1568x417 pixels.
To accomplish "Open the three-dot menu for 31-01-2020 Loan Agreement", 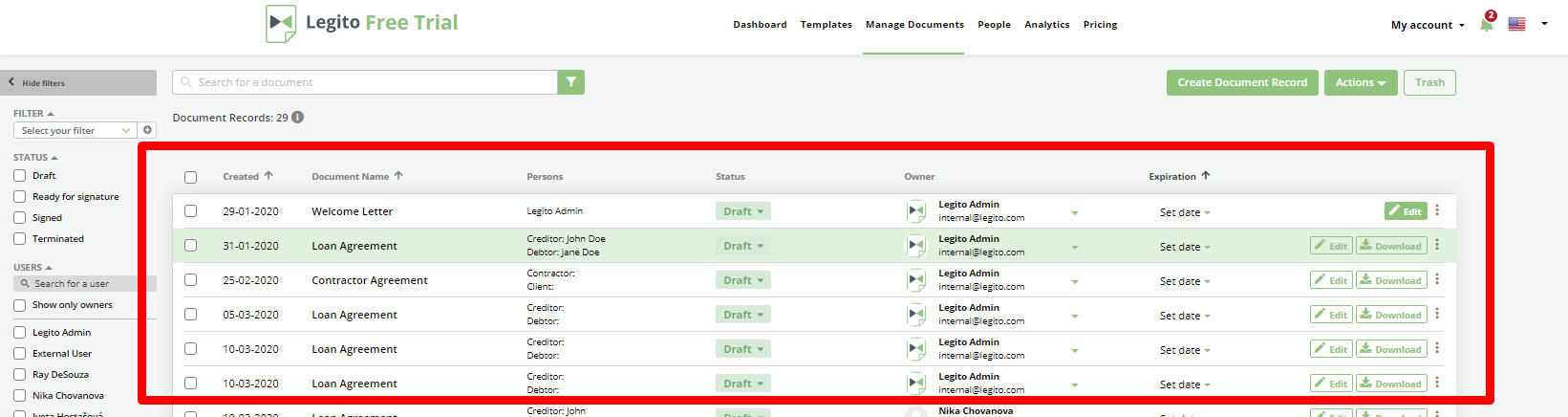I will (1437, 245).
